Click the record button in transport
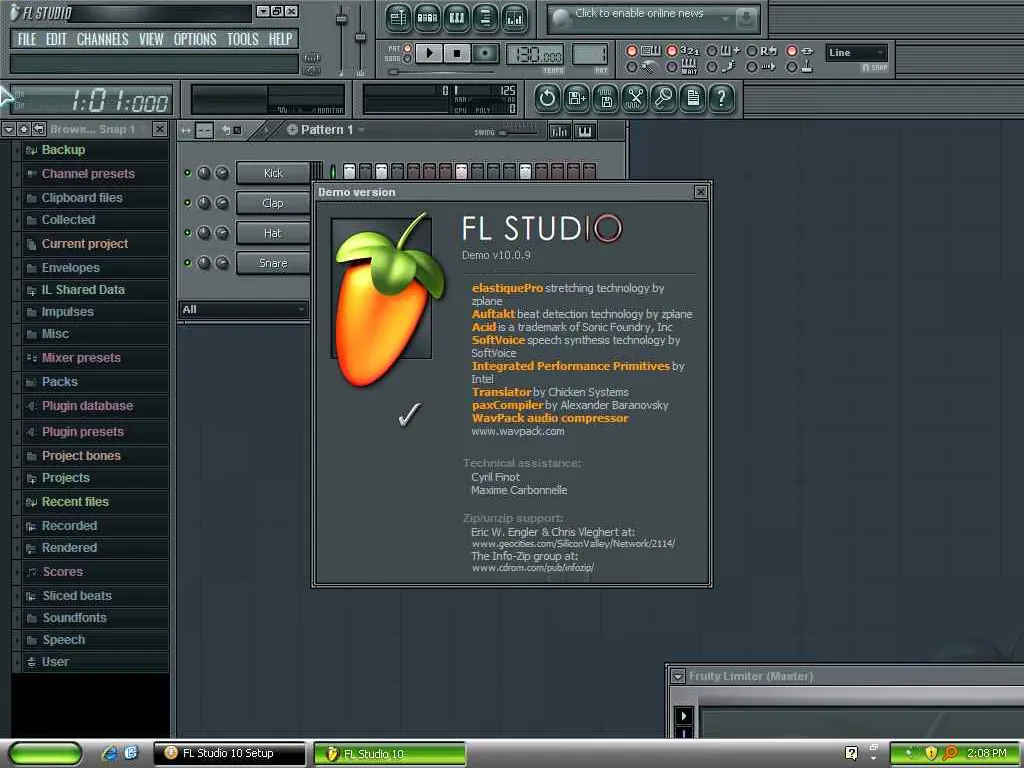The image size is (1024, 768). [485, 53]
